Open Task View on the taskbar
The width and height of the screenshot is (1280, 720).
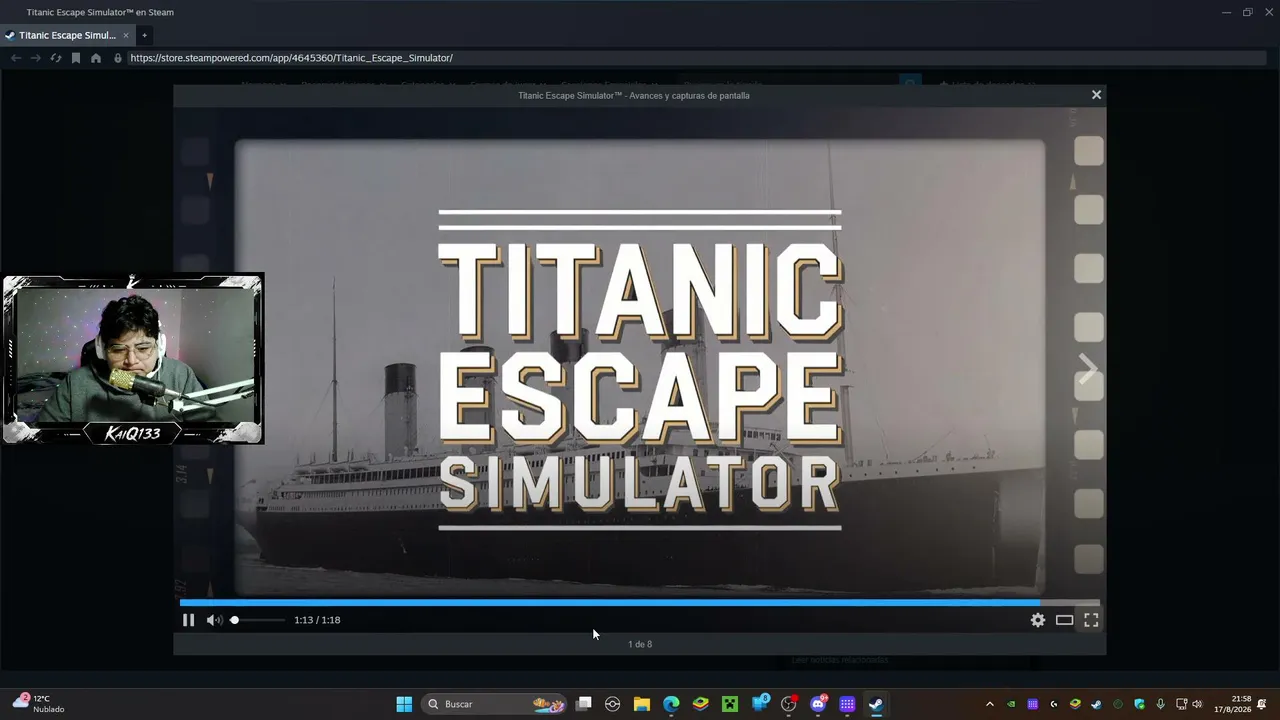[584, 704]
